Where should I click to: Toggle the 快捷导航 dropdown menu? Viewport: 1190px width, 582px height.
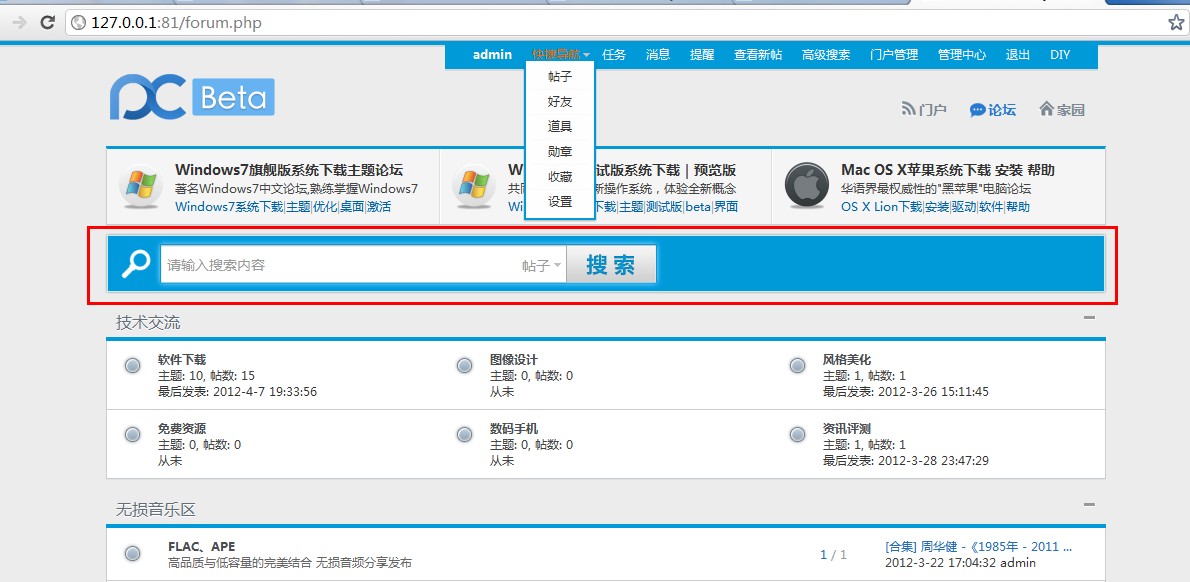[561, 55]
